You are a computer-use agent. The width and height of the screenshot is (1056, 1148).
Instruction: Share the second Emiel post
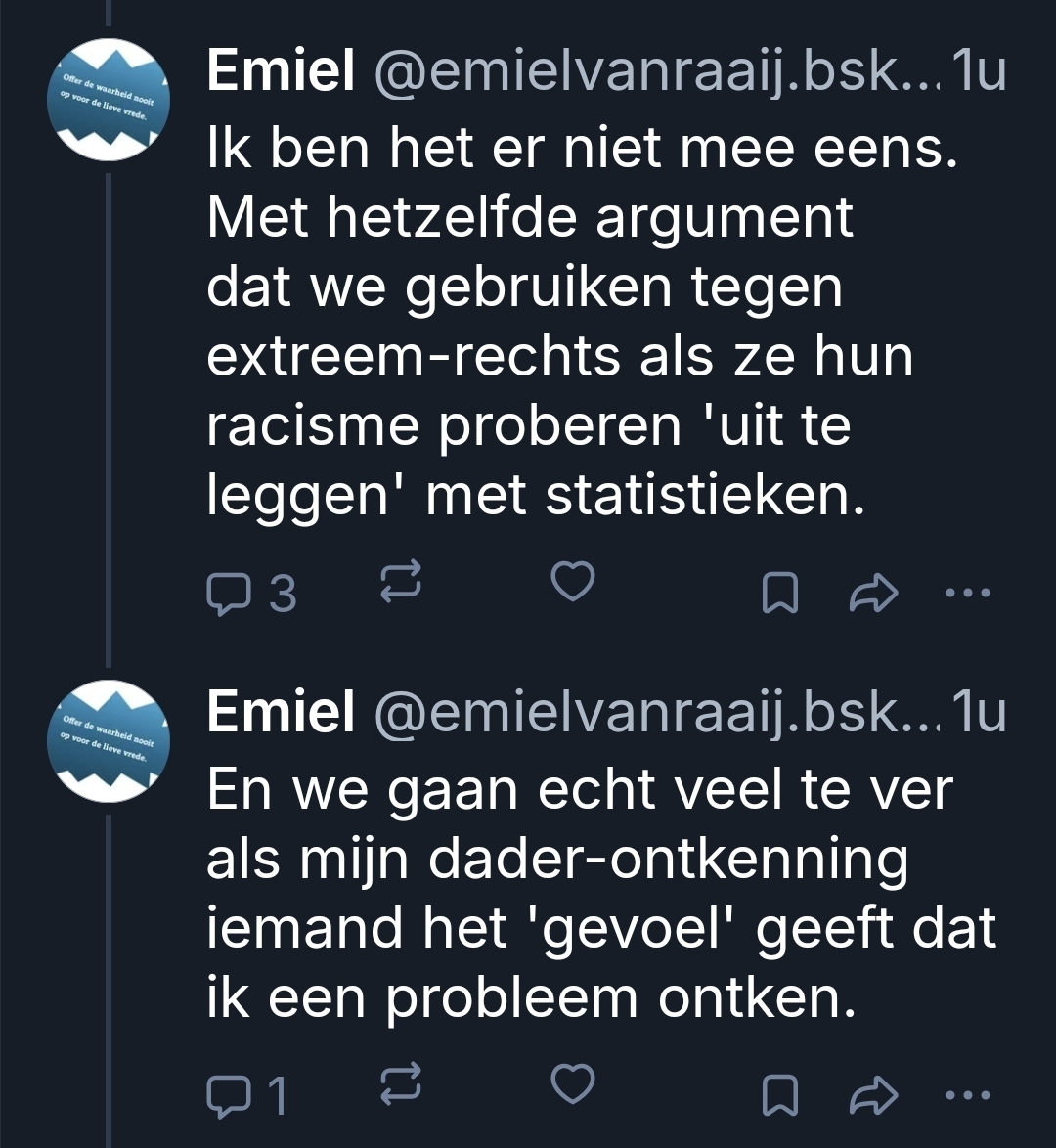pos(874,1094)
